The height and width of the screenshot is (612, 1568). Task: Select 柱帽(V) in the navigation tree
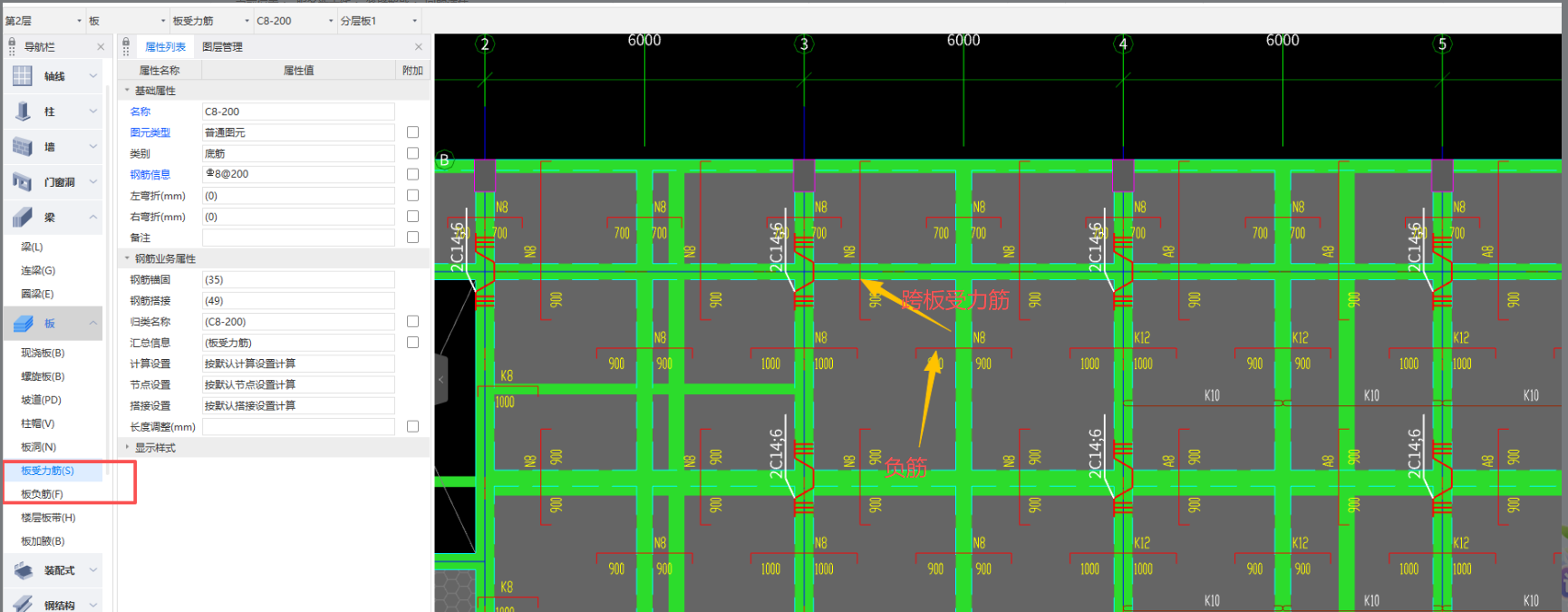click(x=37, y=423)
